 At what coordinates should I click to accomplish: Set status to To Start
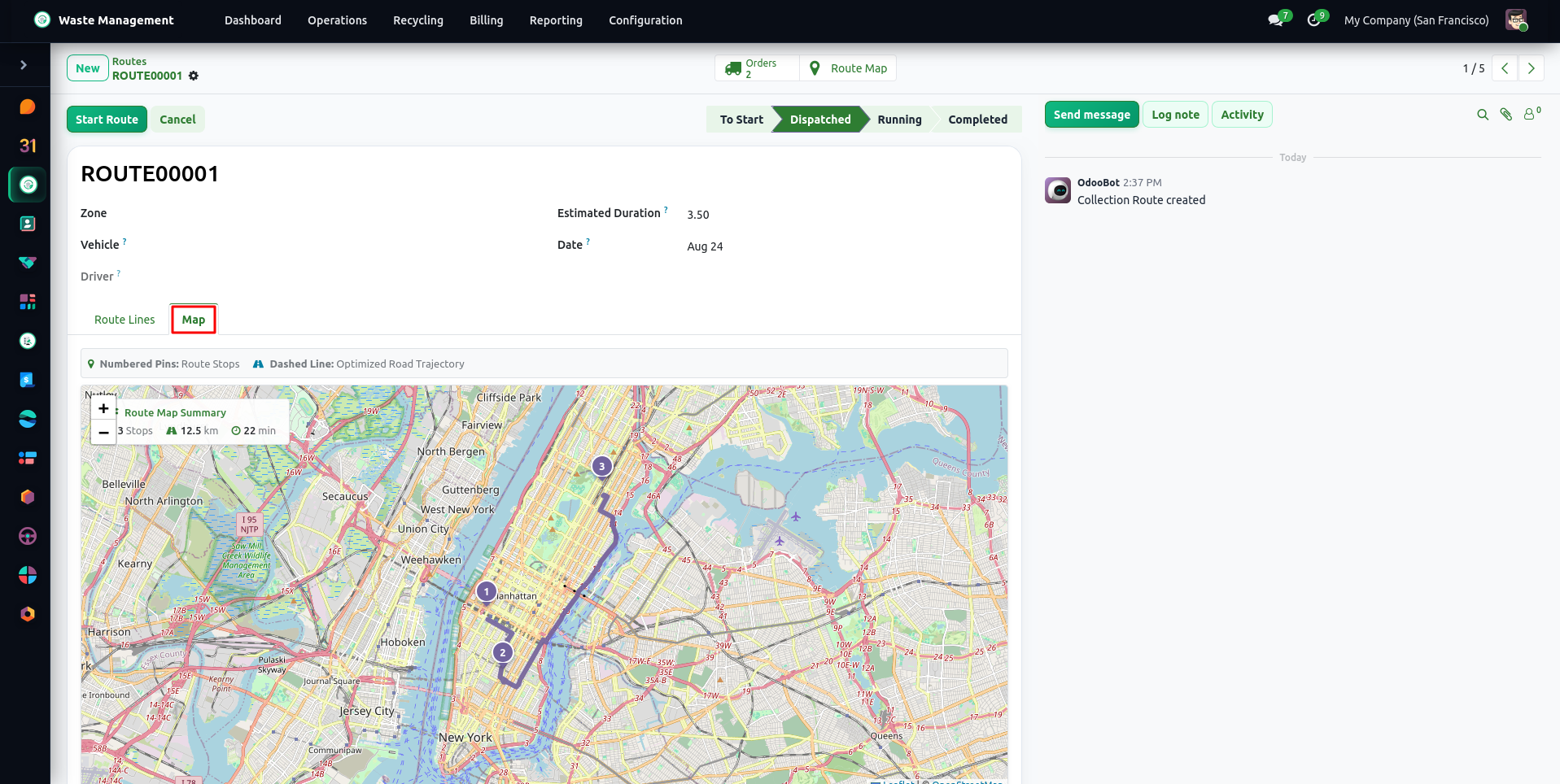[741, 120]
